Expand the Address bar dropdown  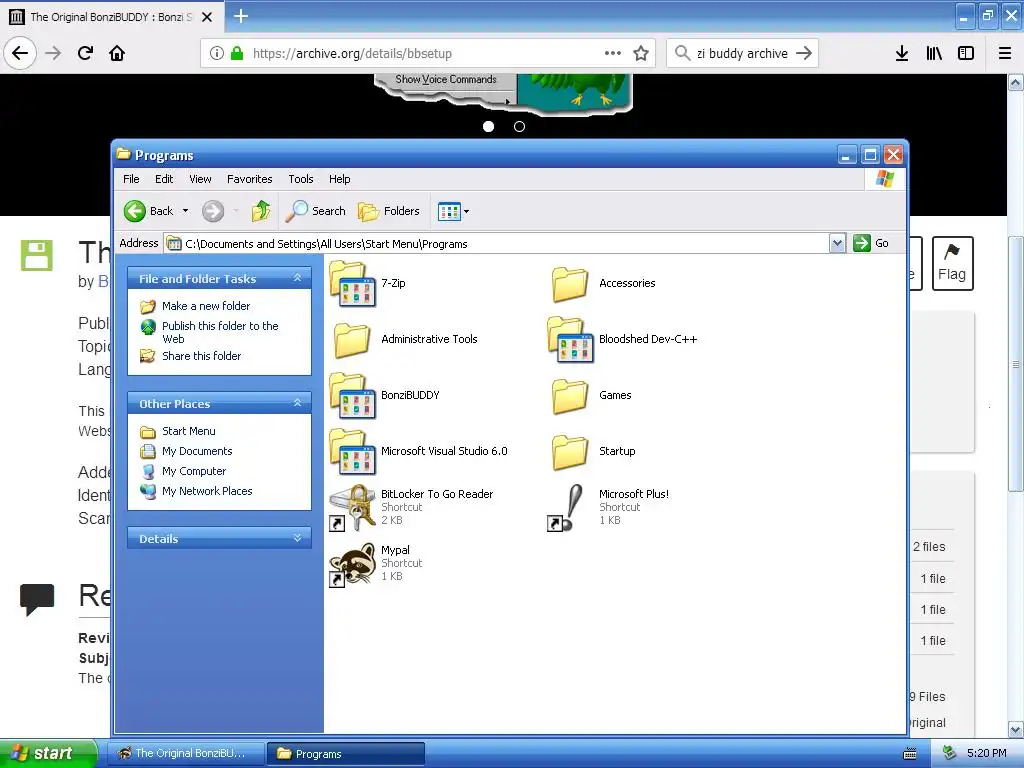coord(837,244)
